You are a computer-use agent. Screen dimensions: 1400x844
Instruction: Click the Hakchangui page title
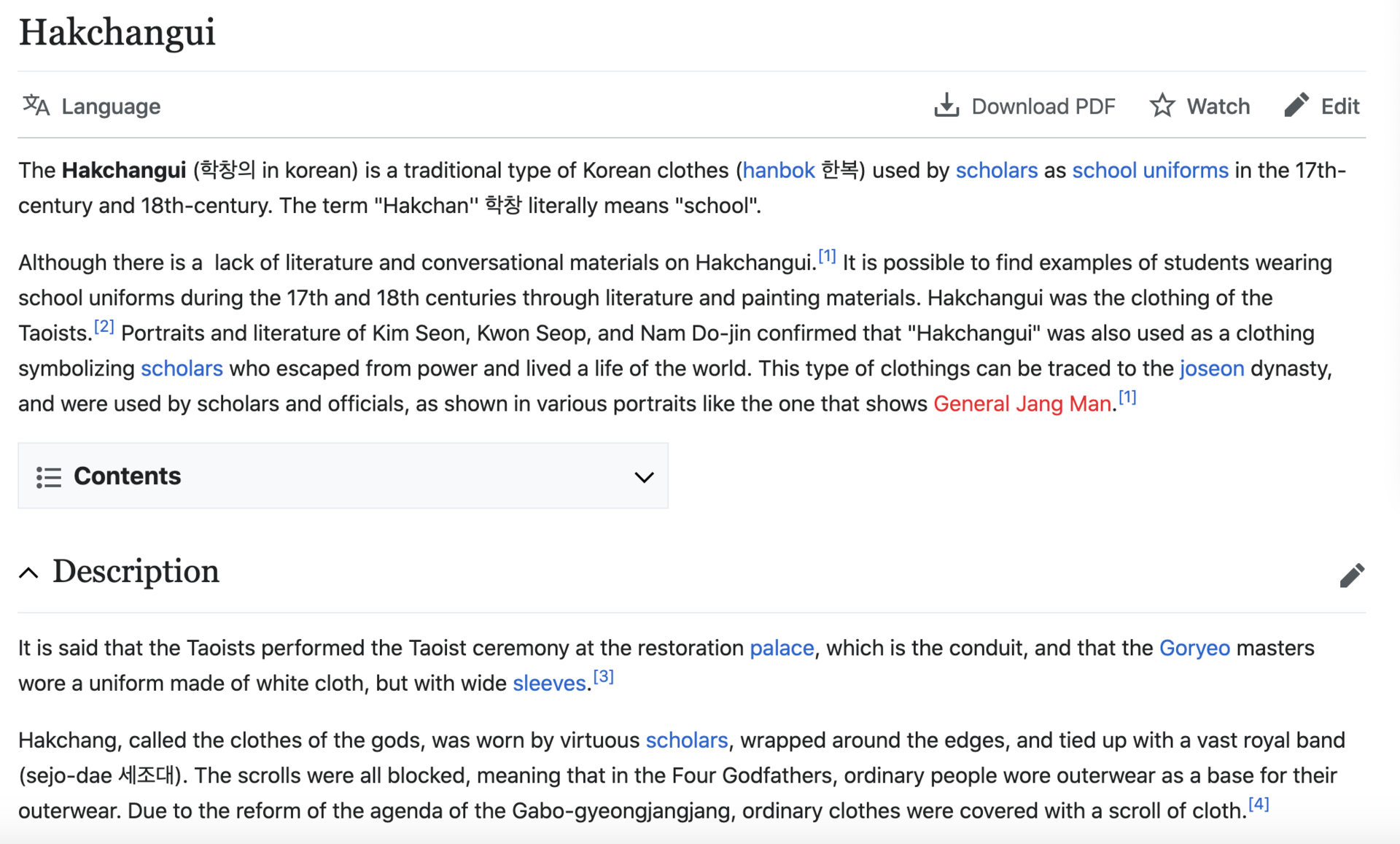click(x=117, y=32)
